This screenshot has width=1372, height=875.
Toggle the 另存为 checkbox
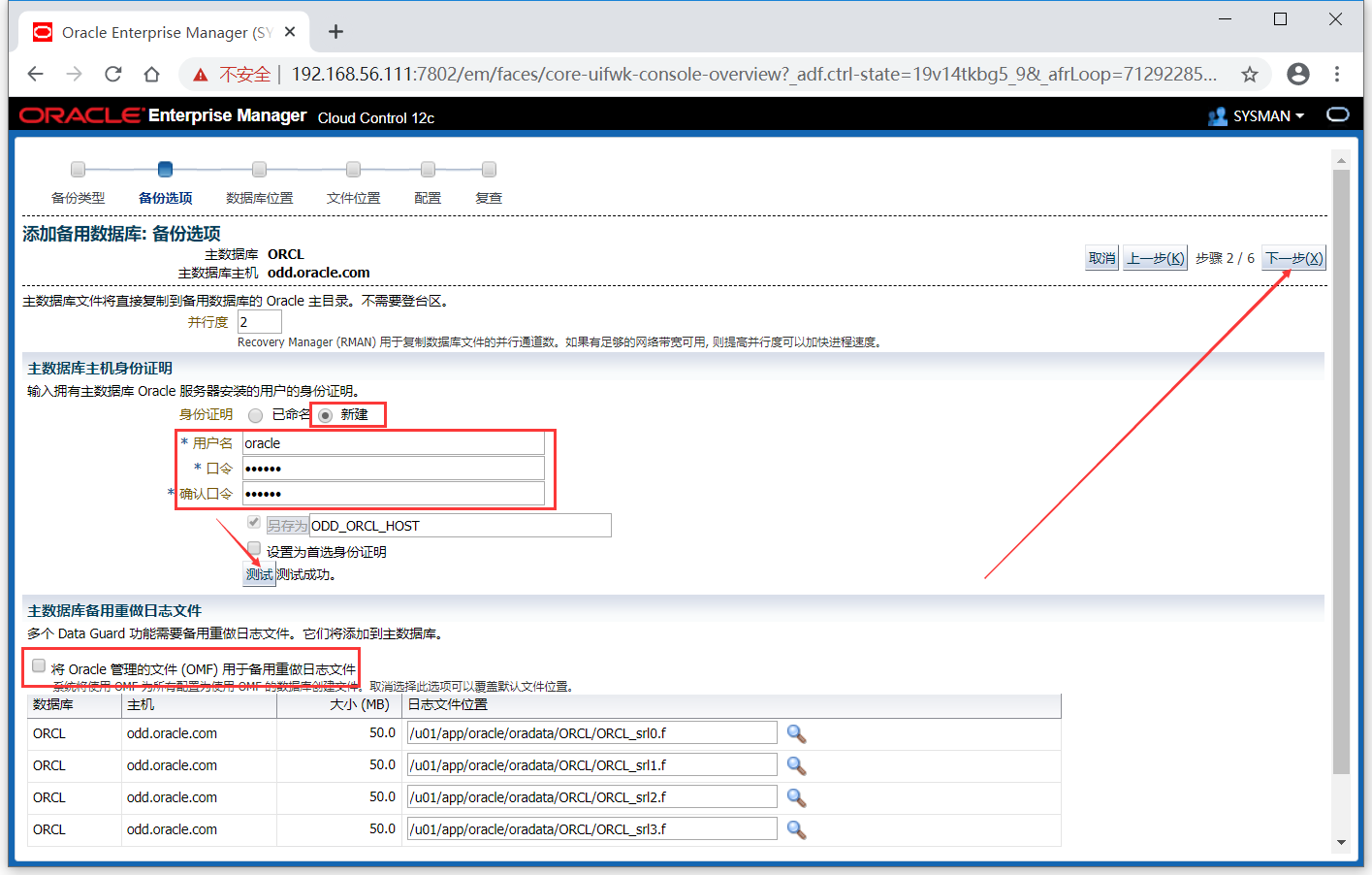click(254, 522)
